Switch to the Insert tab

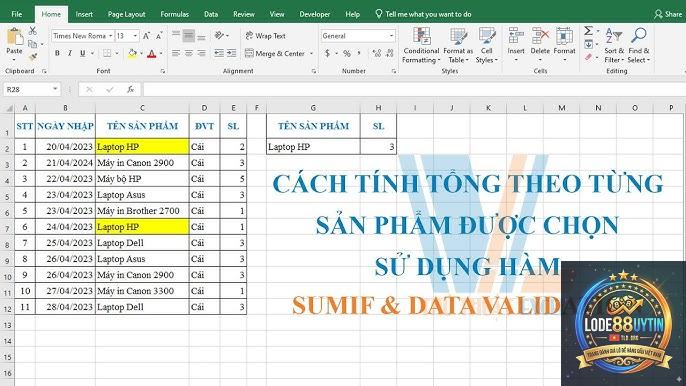click(x=84, y=14)
